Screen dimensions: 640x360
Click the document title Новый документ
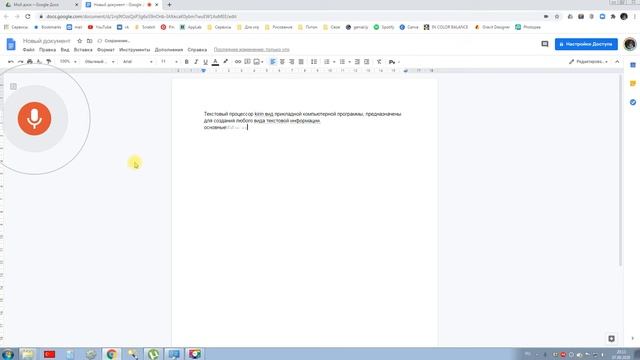[47, 41]
